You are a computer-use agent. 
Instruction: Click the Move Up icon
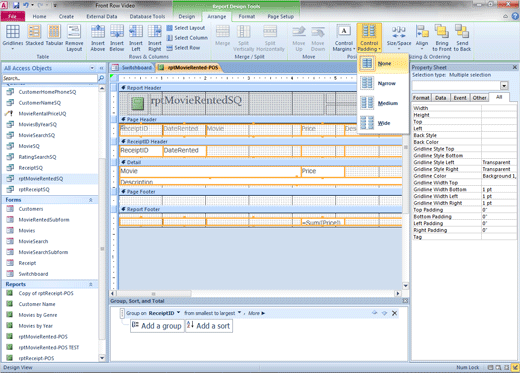click(299, 38)
